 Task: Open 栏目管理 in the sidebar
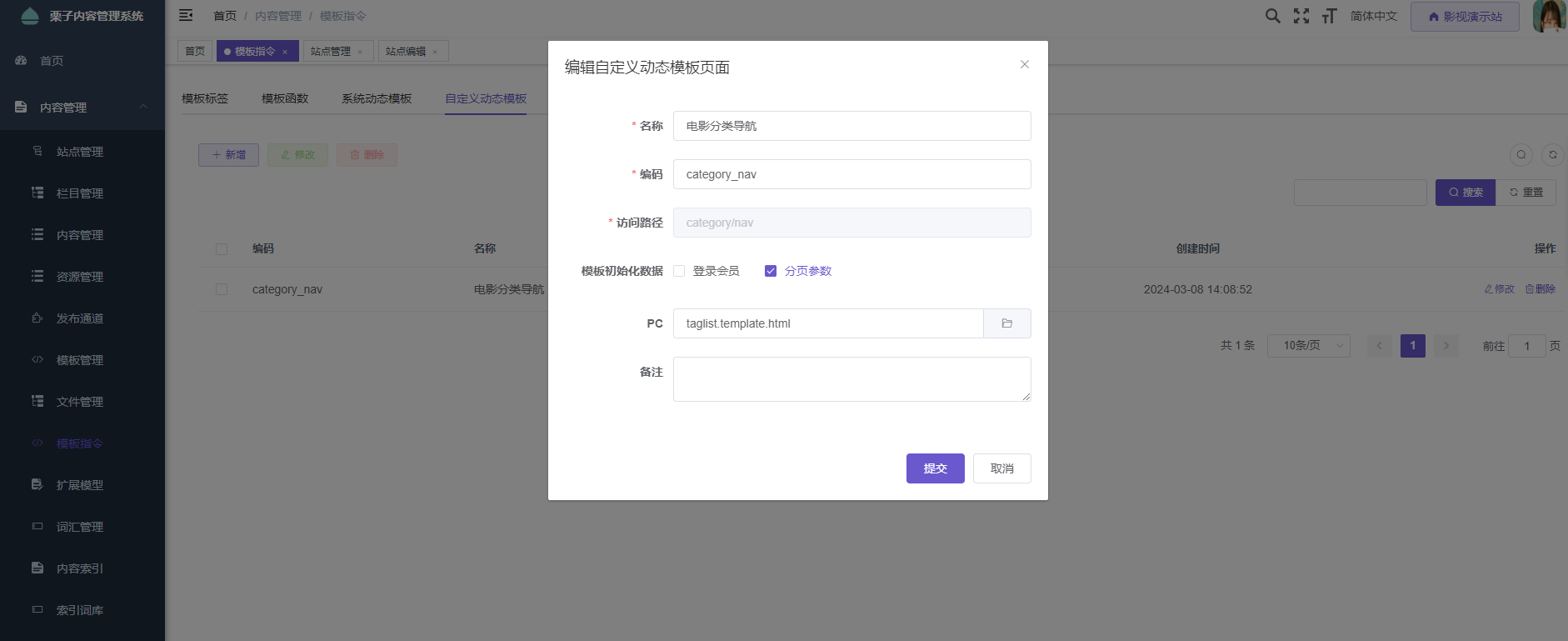click(x=80, y=193)
